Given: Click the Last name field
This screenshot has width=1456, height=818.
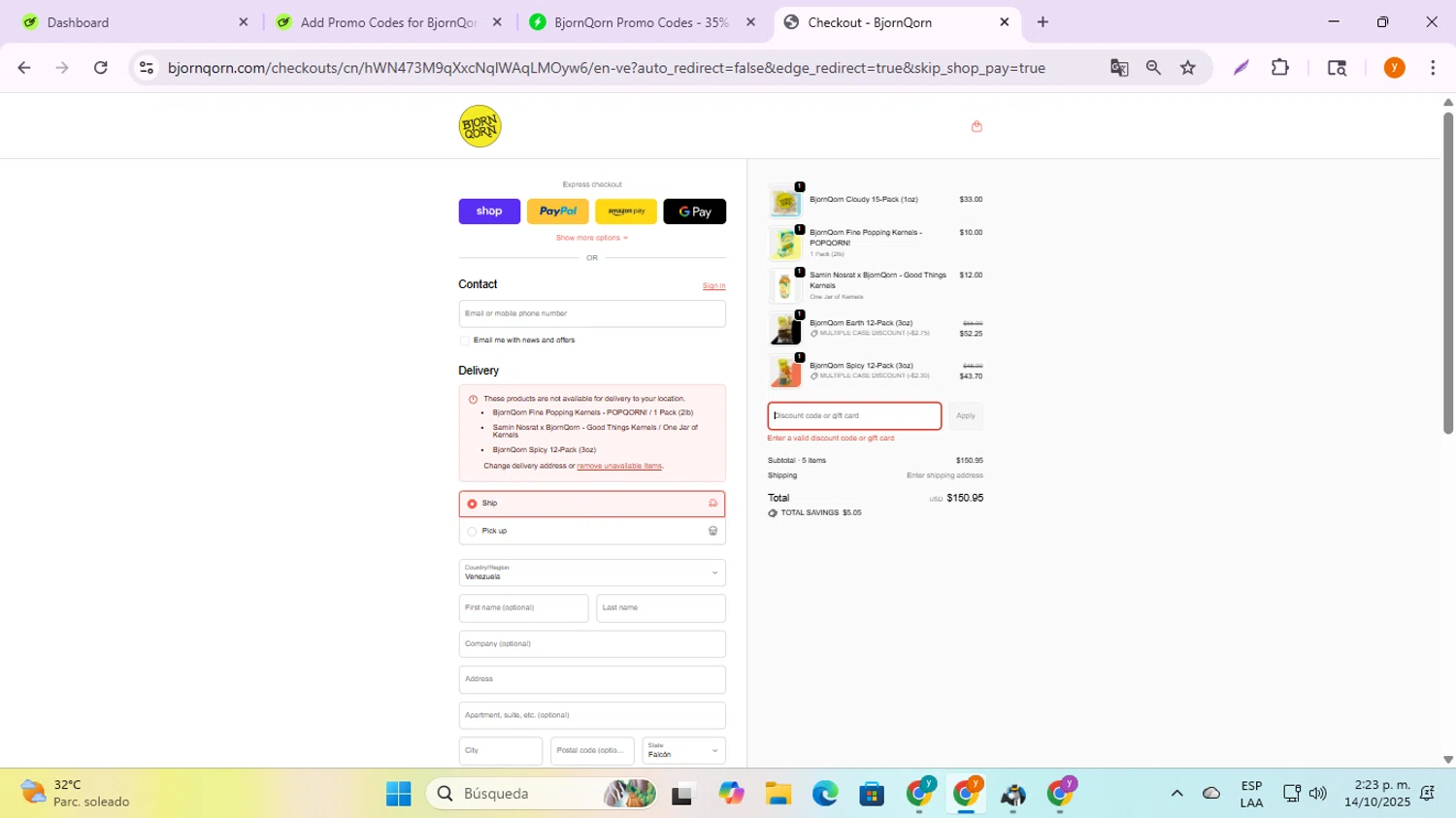Looking at the screenshot, I should [x=661, y=608].
